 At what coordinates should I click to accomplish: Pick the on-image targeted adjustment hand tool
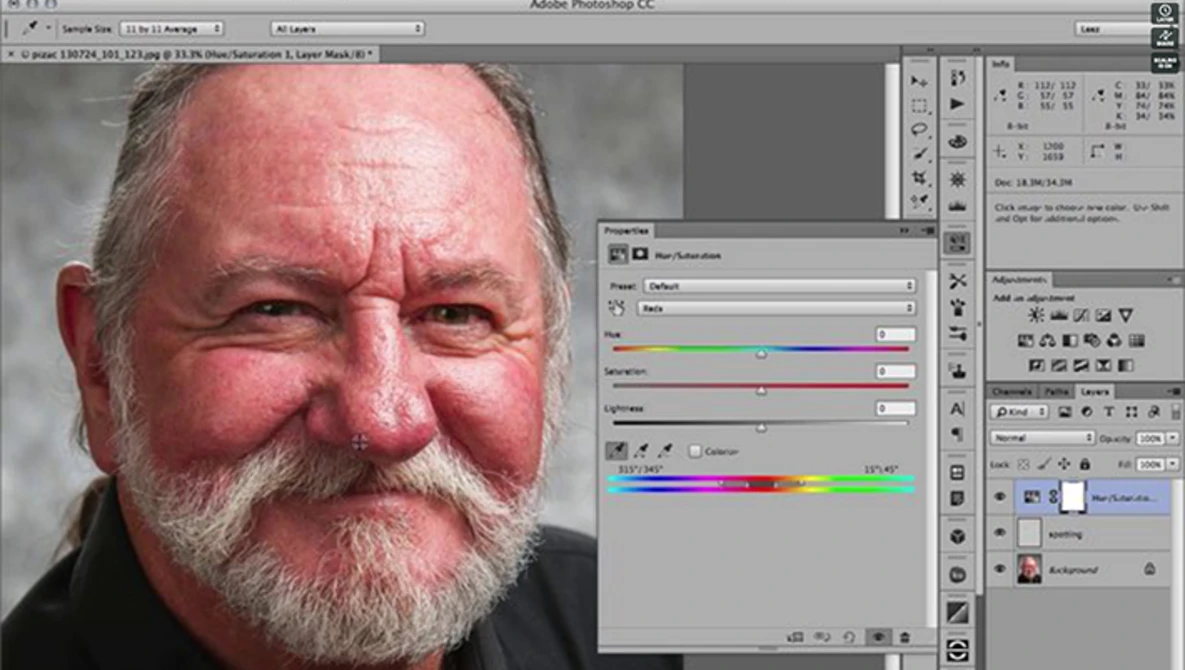617,308
